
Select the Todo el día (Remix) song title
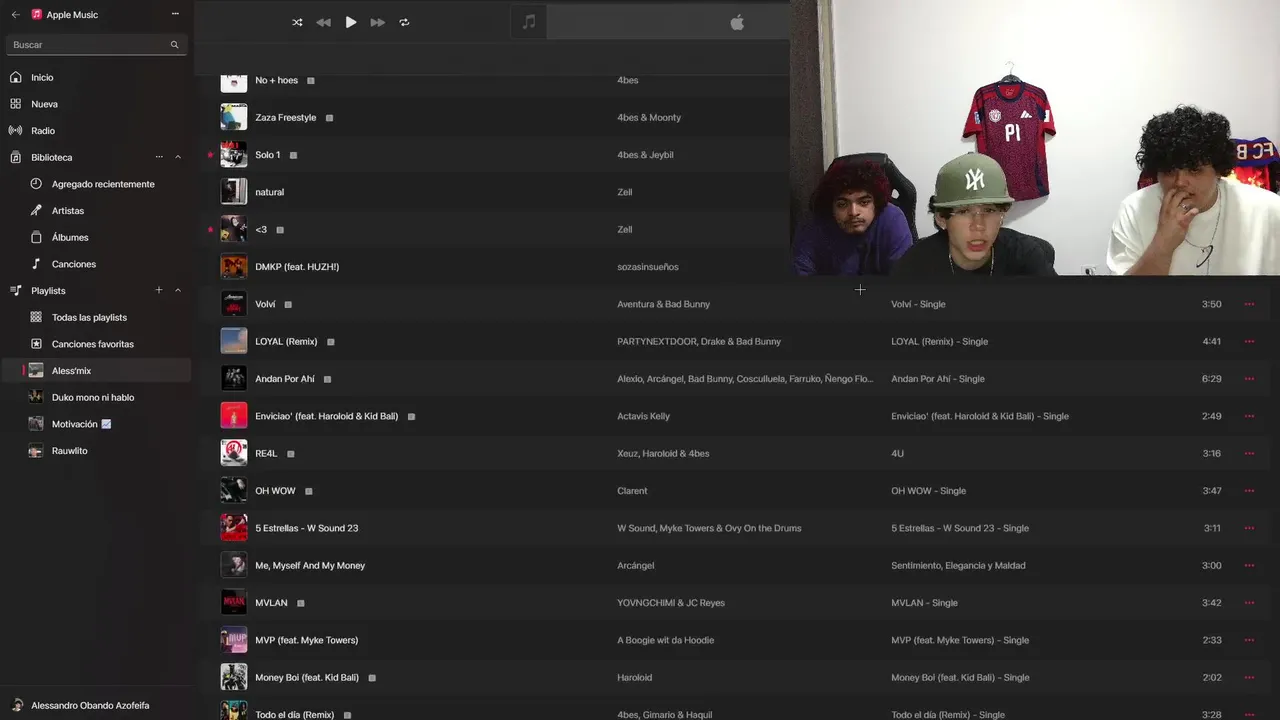click(294, 715)
